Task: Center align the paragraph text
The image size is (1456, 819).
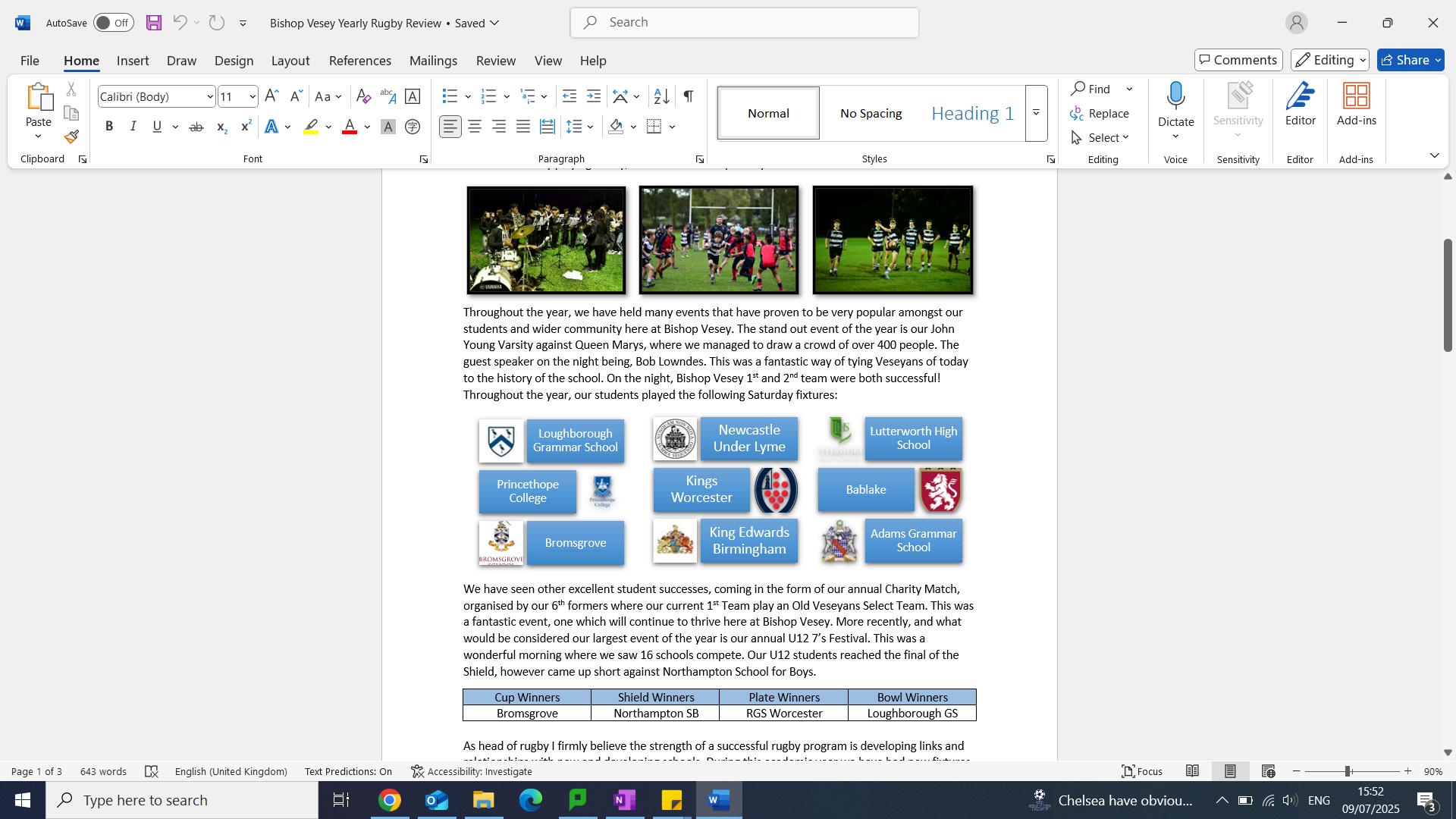Action: pos(475,127)
